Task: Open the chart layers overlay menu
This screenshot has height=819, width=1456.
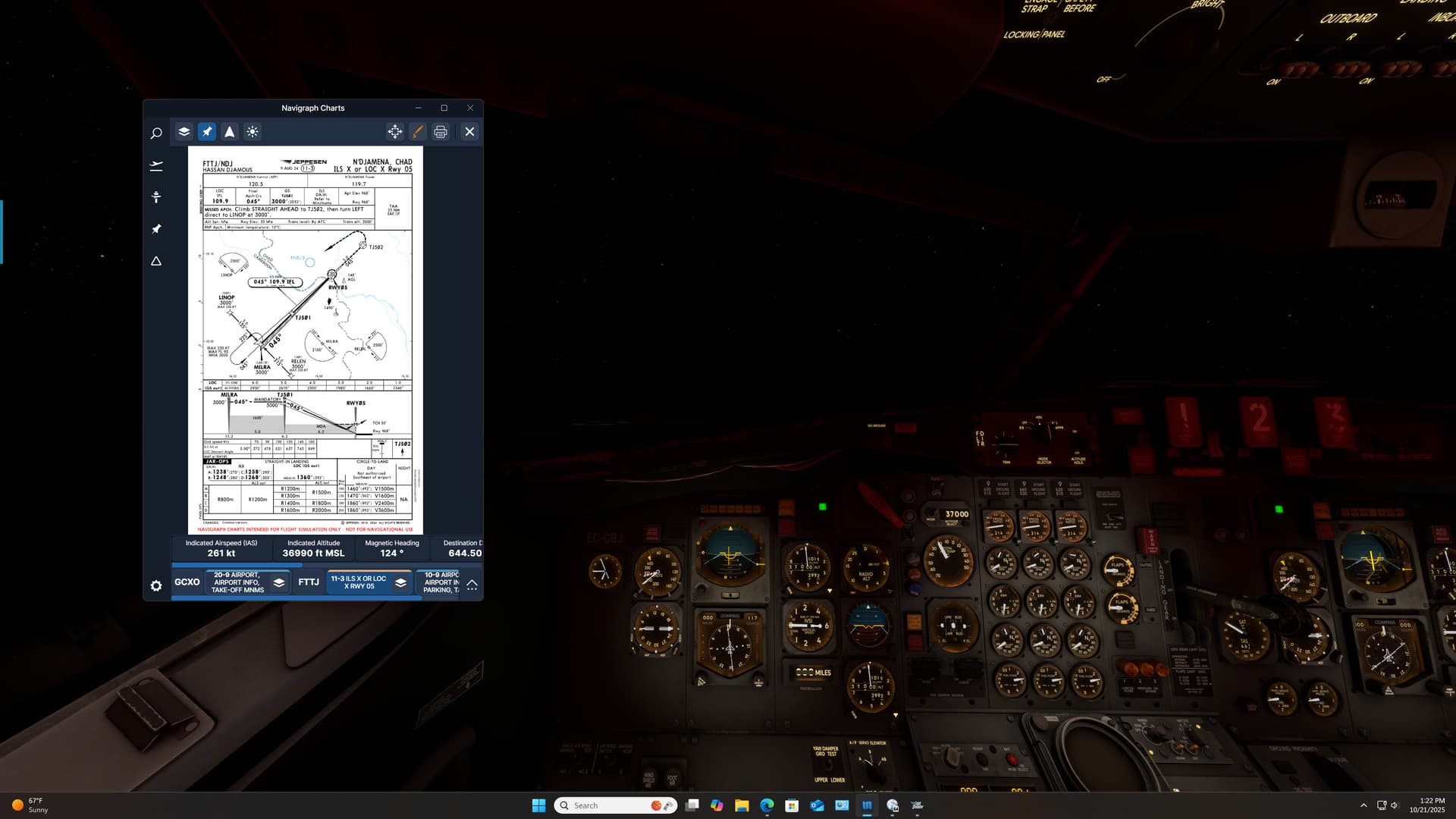Action: [184, 131]
